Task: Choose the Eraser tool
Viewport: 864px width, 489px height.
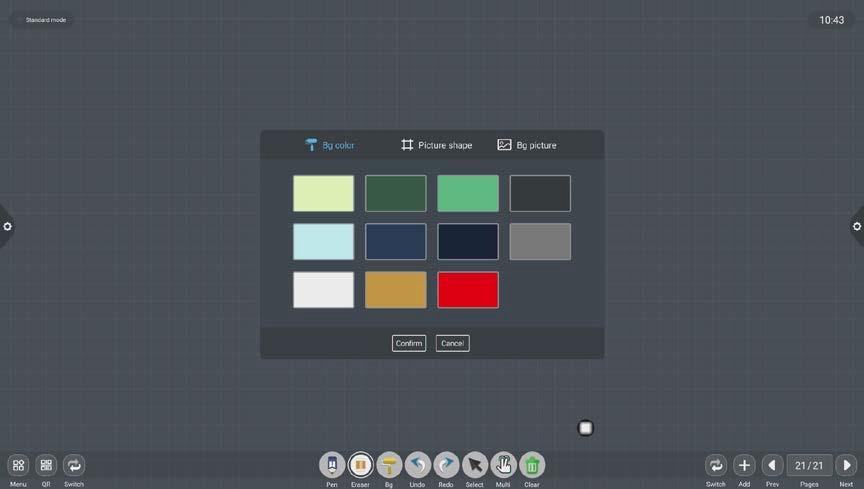Action: click(360, 465)
